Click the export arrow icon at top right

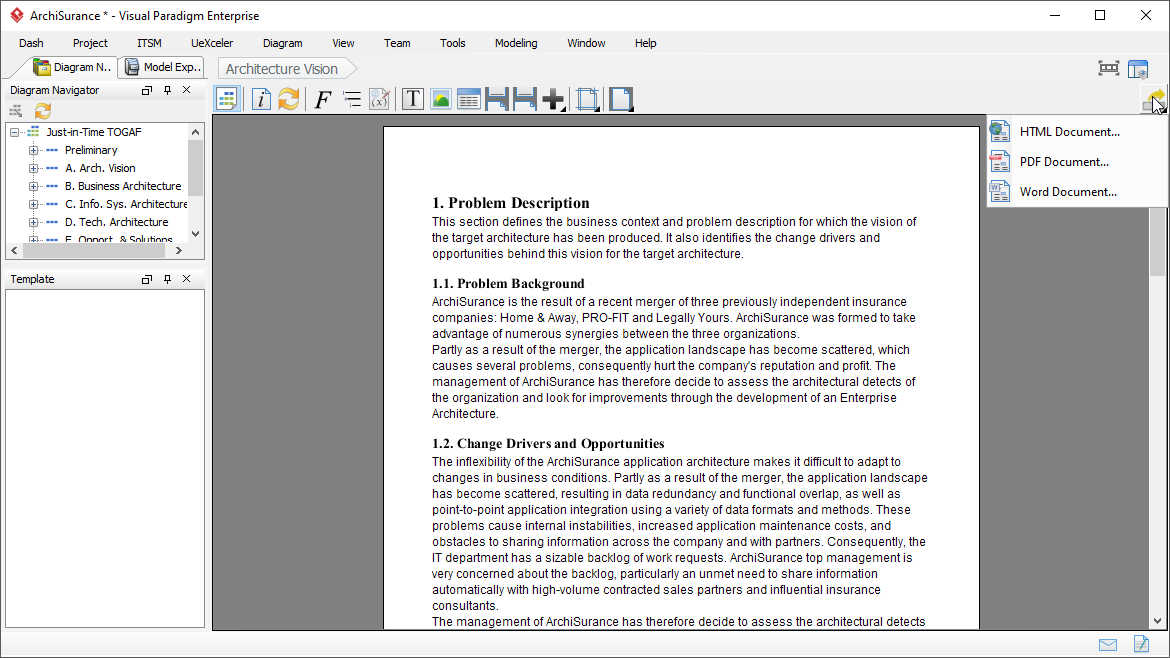point(1154,100)
